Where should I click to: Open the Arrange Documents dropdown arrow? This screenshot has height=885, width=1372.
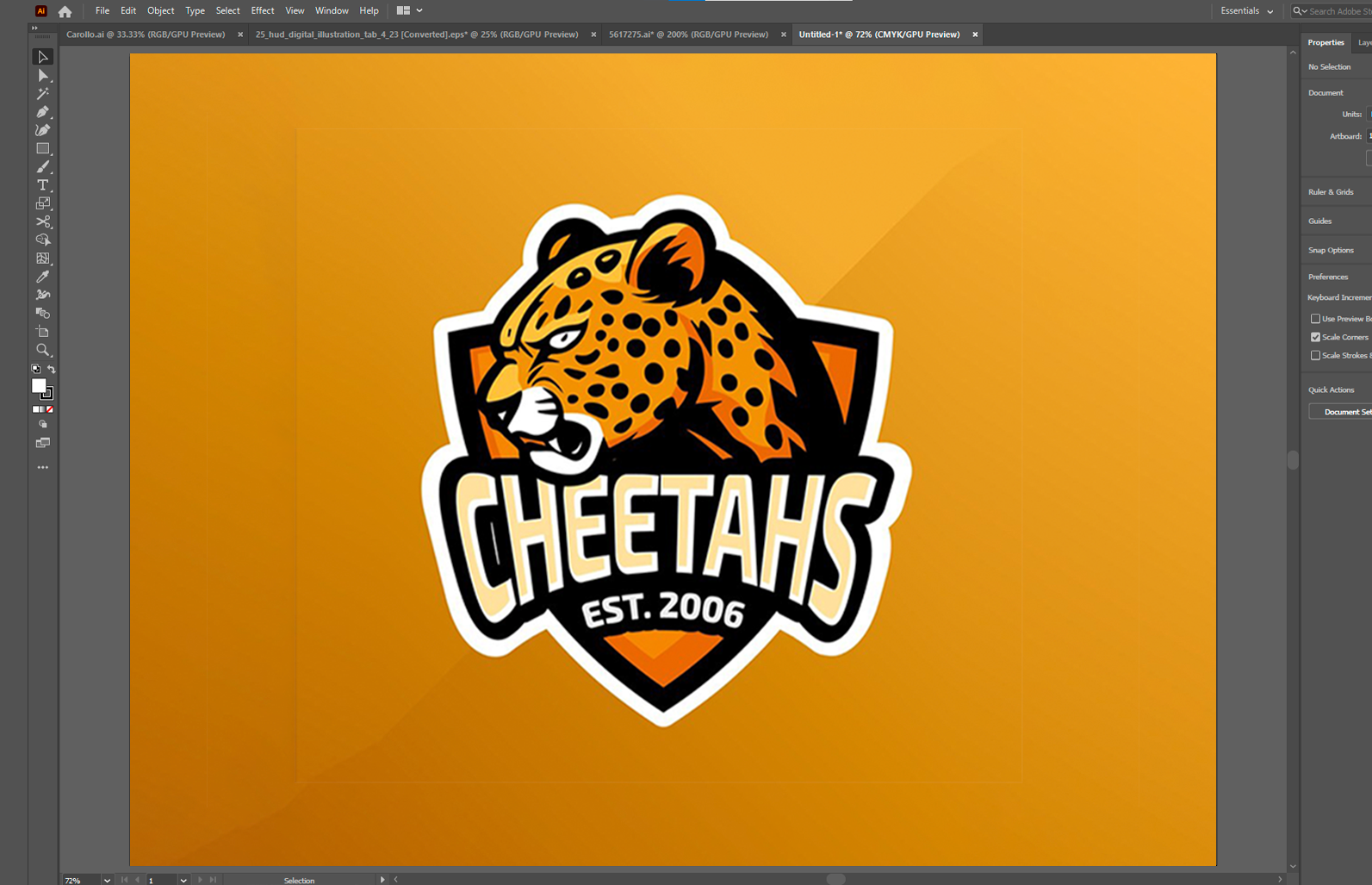(x=419, y=11)
